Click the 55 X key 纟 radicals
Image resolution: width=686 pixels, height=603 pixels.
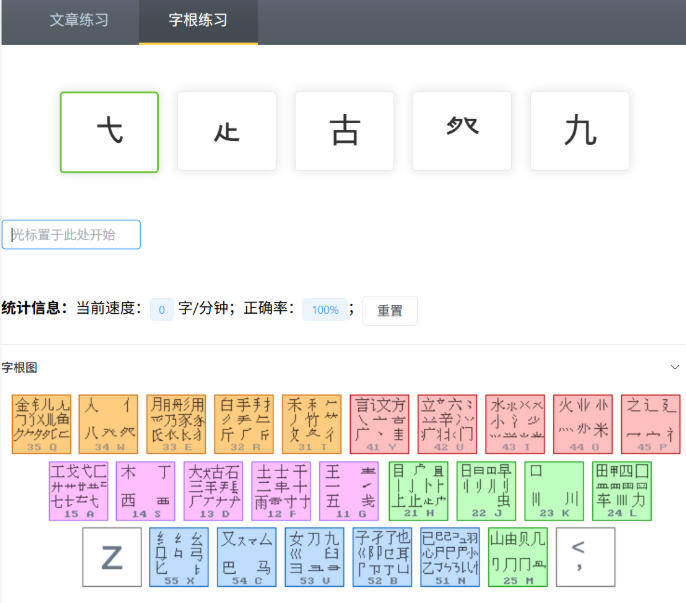coord(179,557)
